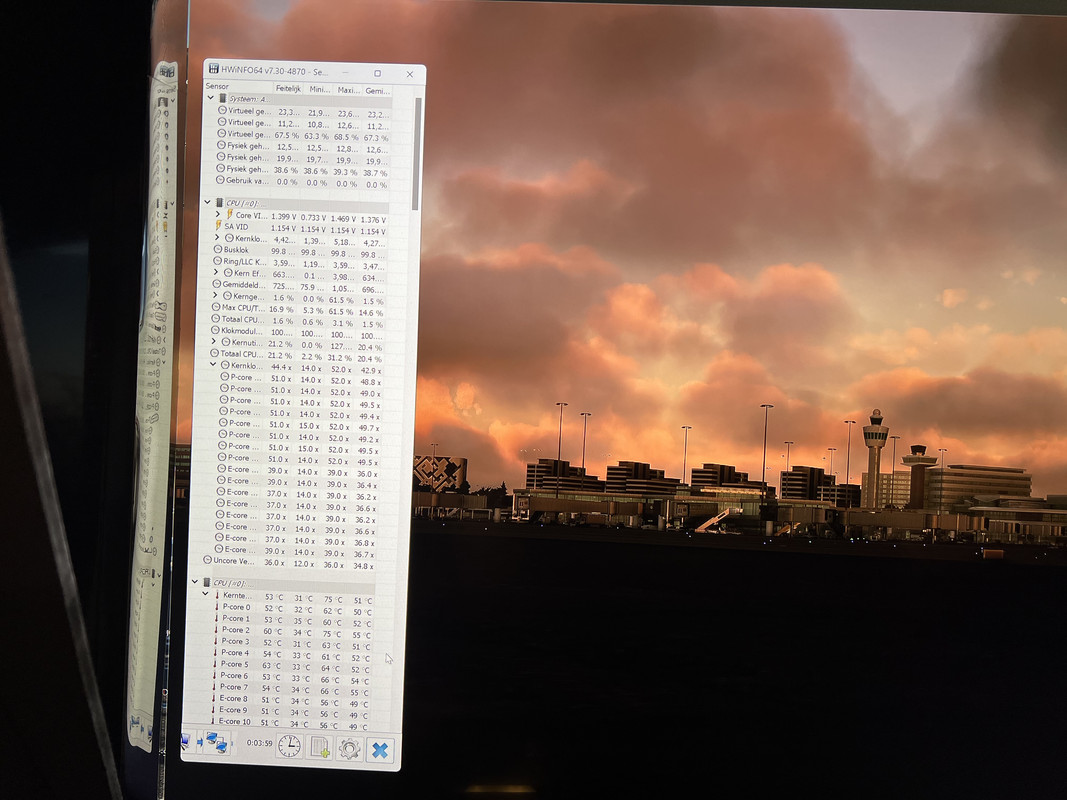The width and height of the screenshot is (1067, 800).
Task: Click the lightning icon beside SA VID
Action: 218,225
